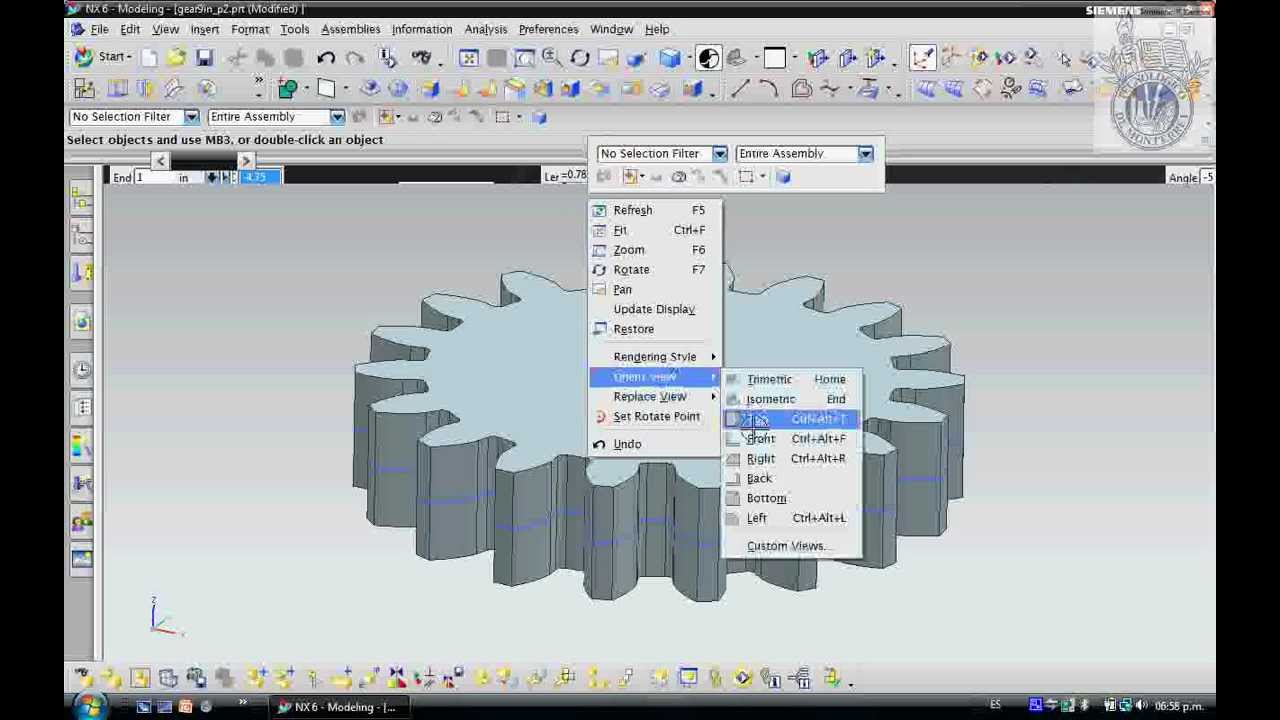Viewport: 1280px width, 720px height.
Task: Select Pan in the context menu
Action: (x=655, y=290)
